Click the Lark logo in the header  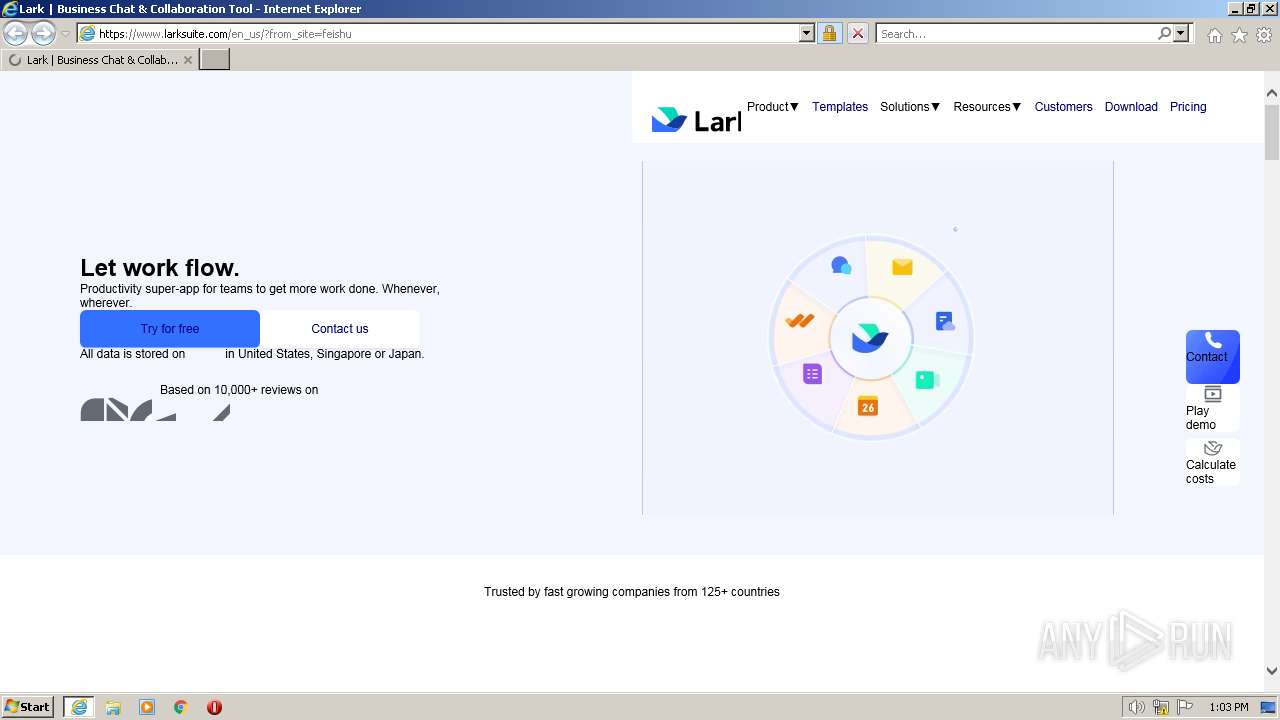[x=696, y=120]
